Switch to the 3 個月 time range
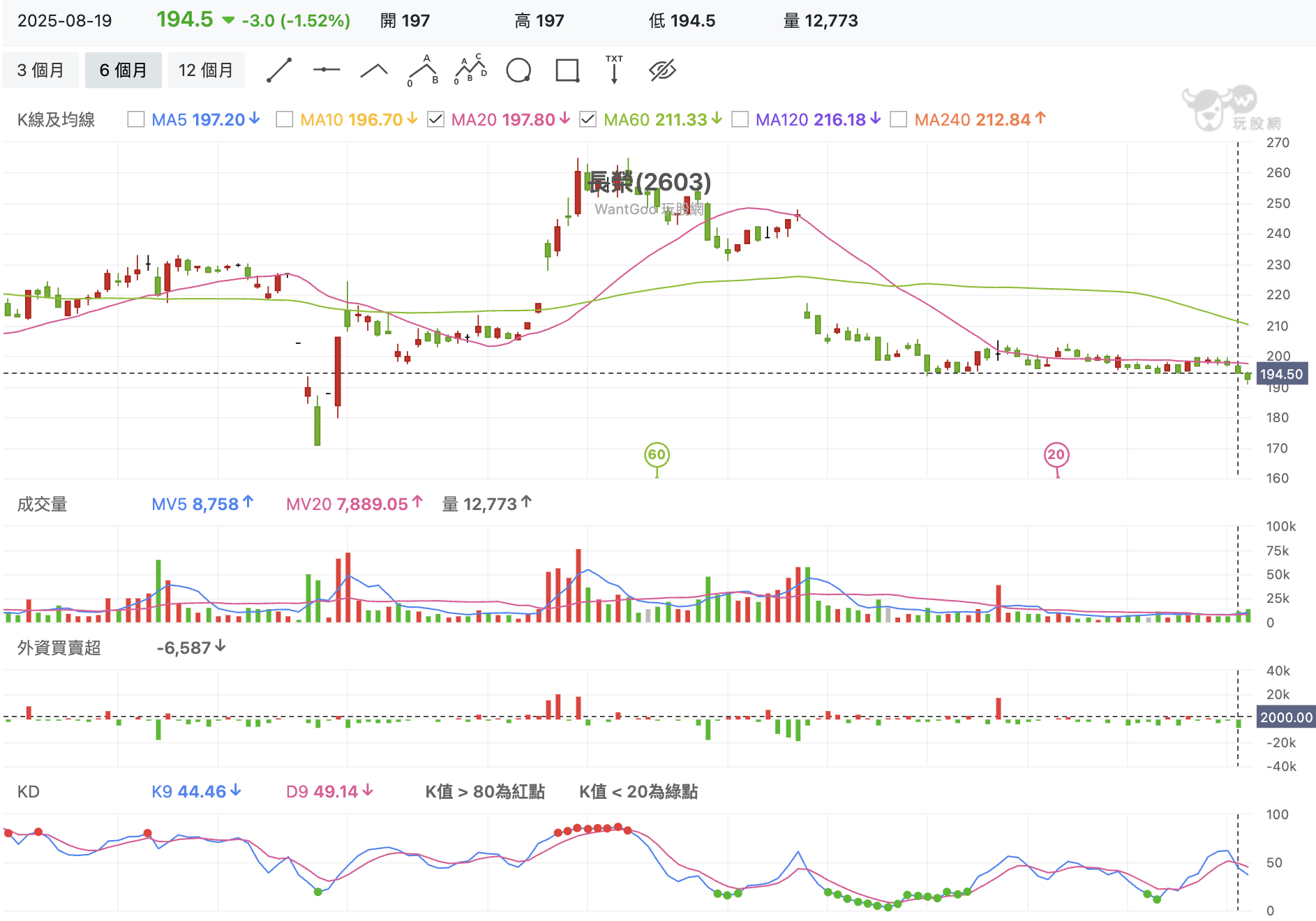This screenshot has height=921, width=1316. (40, 70)
